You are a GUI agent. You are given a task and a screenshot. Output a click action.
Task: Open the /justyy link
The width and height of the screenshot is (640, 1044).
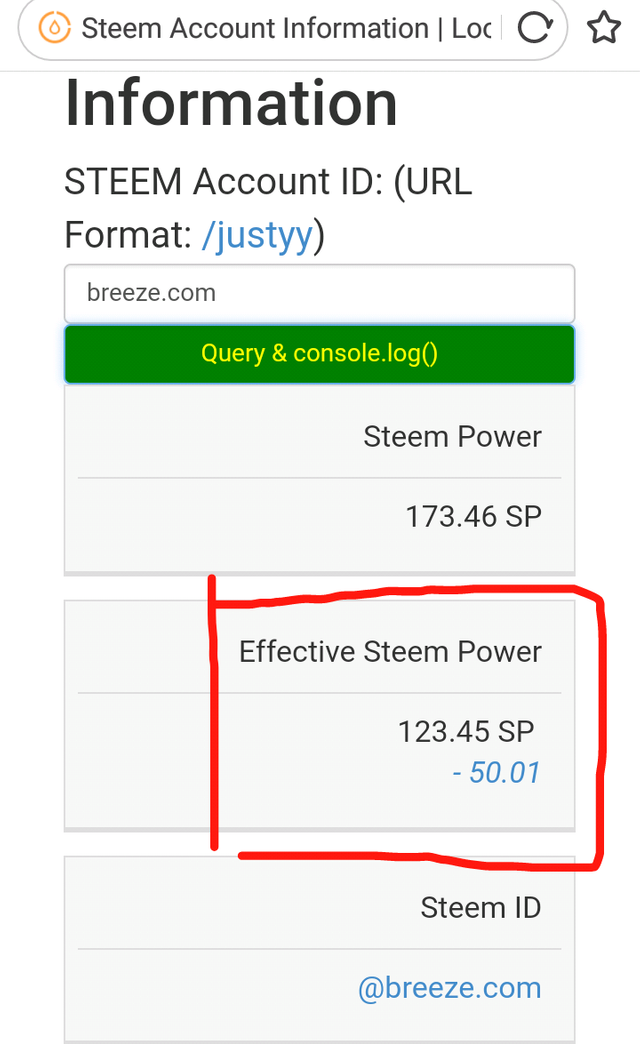[x=258, y=236]
